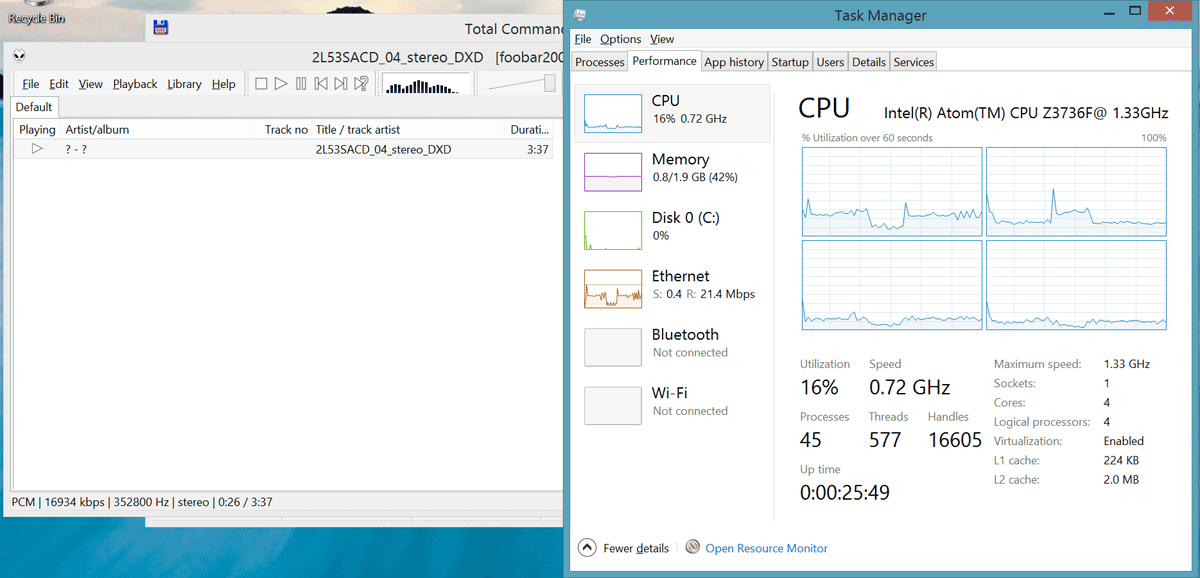The height and width of the screenshot is (578, 1200).
Task: Switch to the App history tab
Action: pos(734,62)
